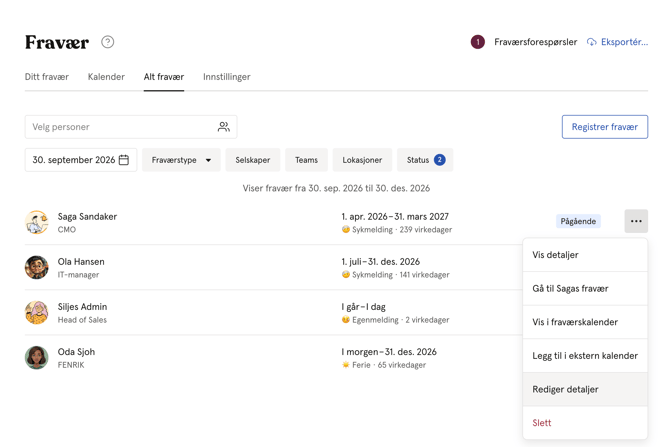Click the three-dot menu for Saga Sandaker
The height and width of the screenshot is (447, 670).
pos(636,221)
